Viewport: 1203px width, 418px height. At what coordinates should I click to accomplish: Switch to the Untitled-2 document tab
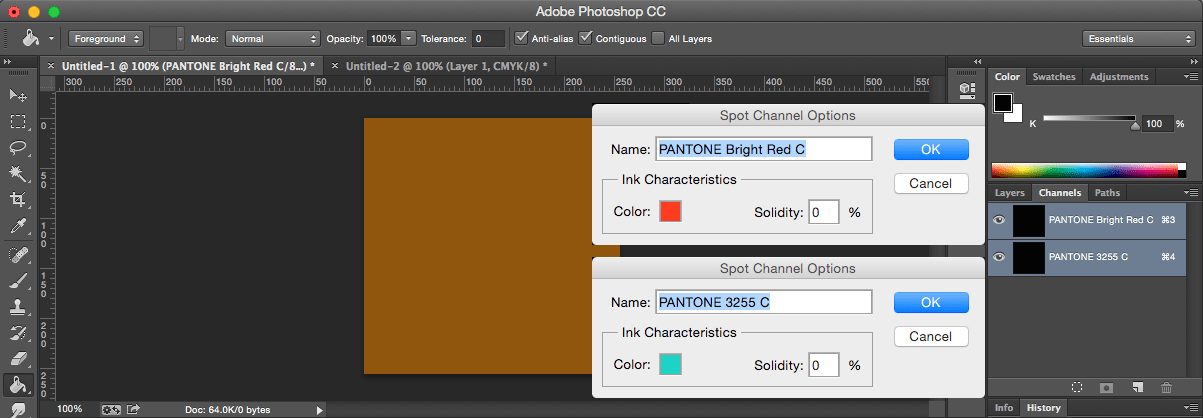click(x=448, y=65)
